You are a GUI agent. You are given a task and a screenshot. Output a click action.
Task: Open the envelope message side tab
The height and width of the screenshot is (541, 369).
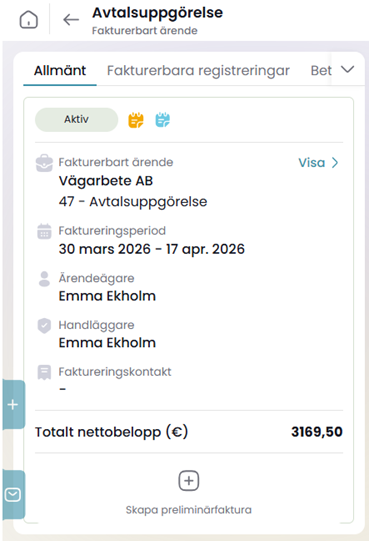coord(13,495)
